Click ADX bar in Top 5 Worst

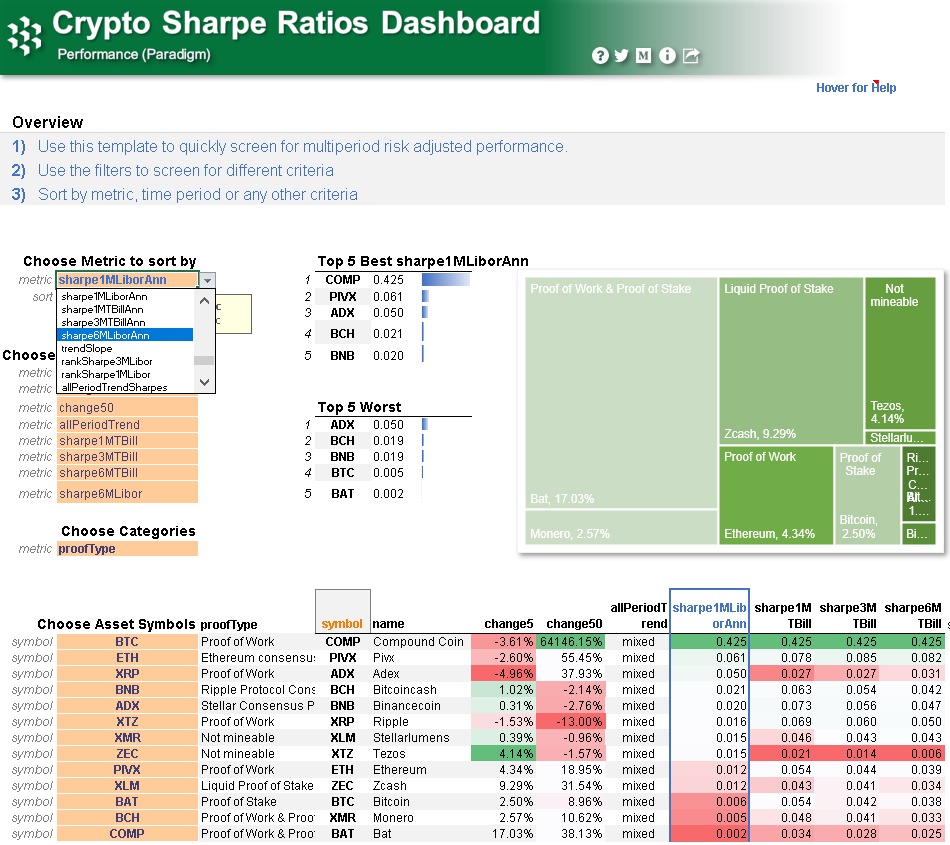[425, 425]
